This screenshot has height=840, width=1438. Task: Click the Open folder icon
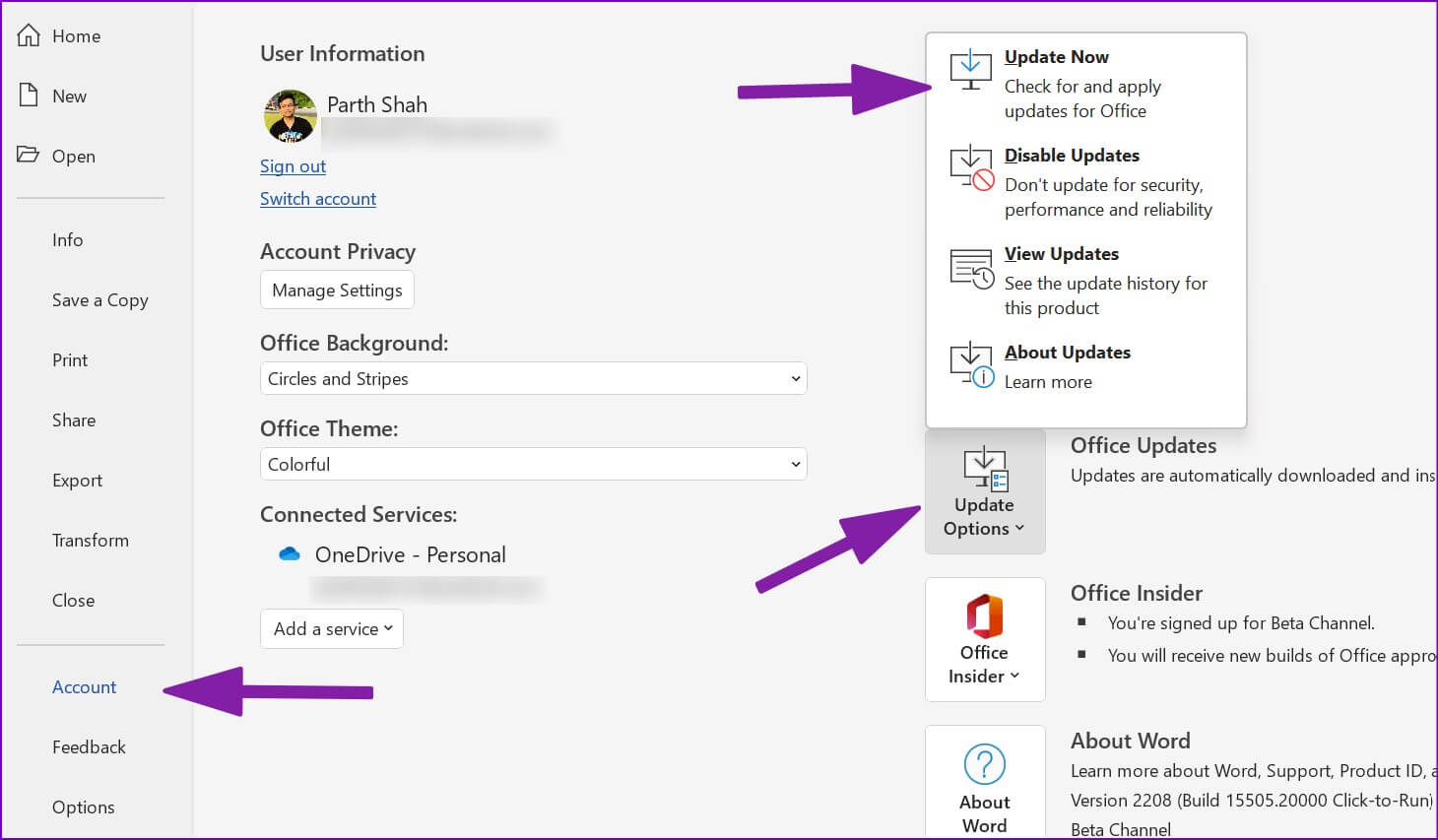[28, 155]
